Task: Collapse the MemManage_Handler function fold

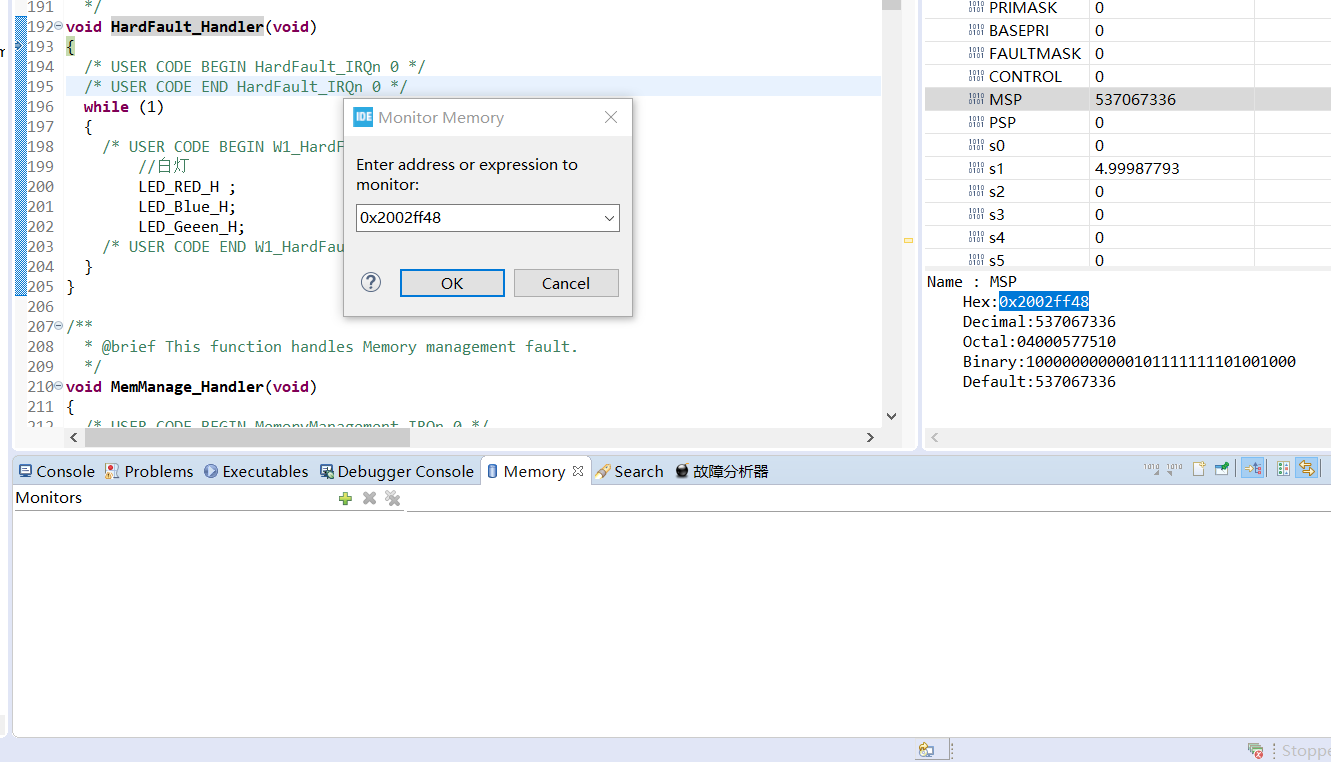Action: pos(56,386)
